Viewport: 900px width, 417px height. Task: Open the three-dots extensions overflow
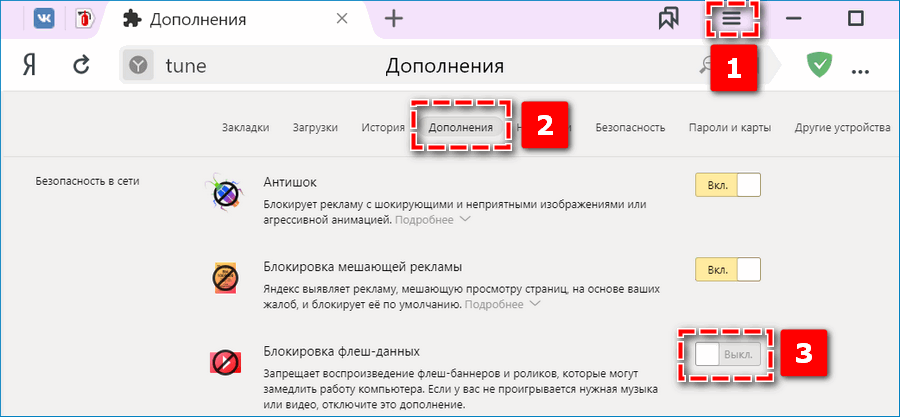[x=859, y=72]
